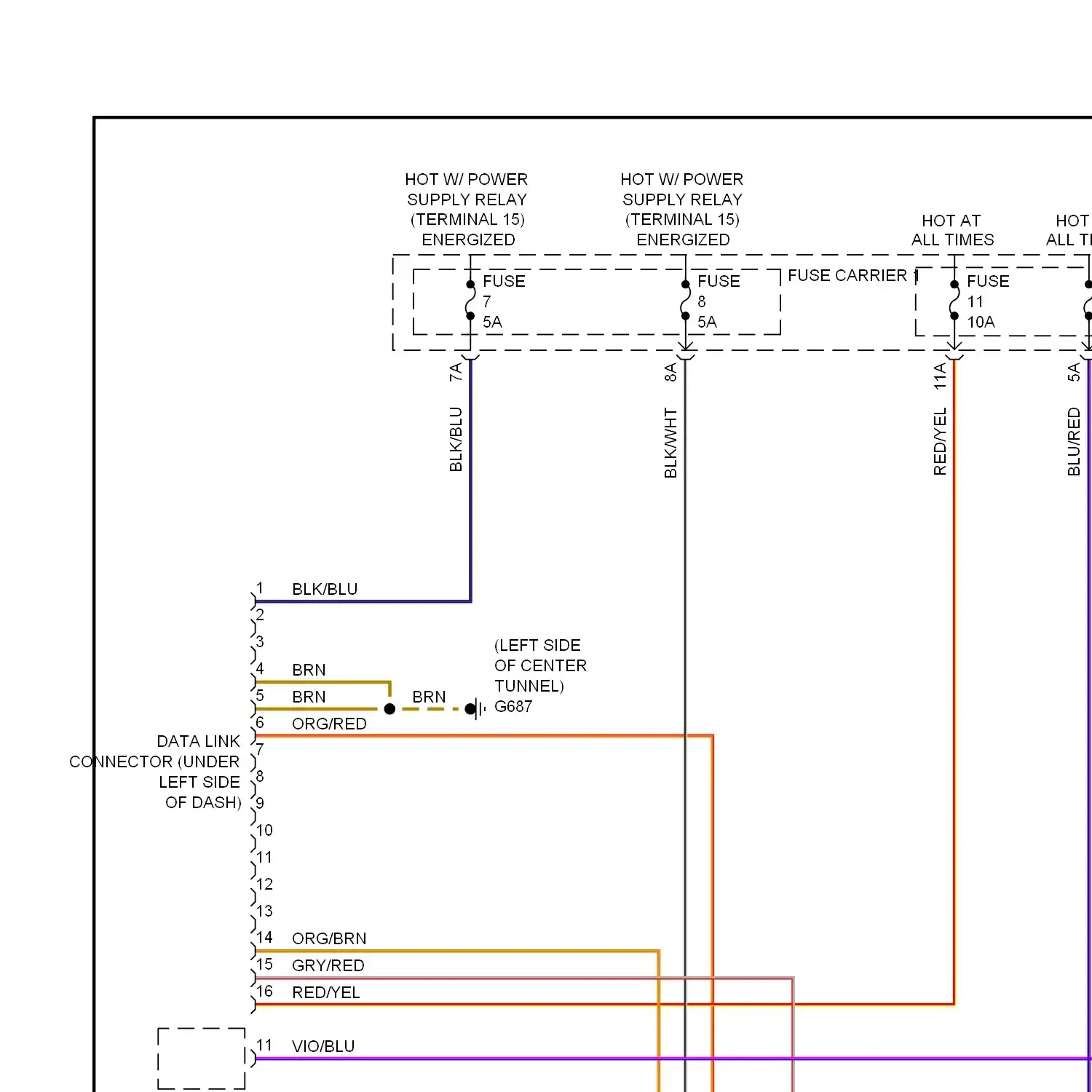Click pin number 2 on the data link connector
Viewport: 1092px width, 1092px height.
point(260,615)
